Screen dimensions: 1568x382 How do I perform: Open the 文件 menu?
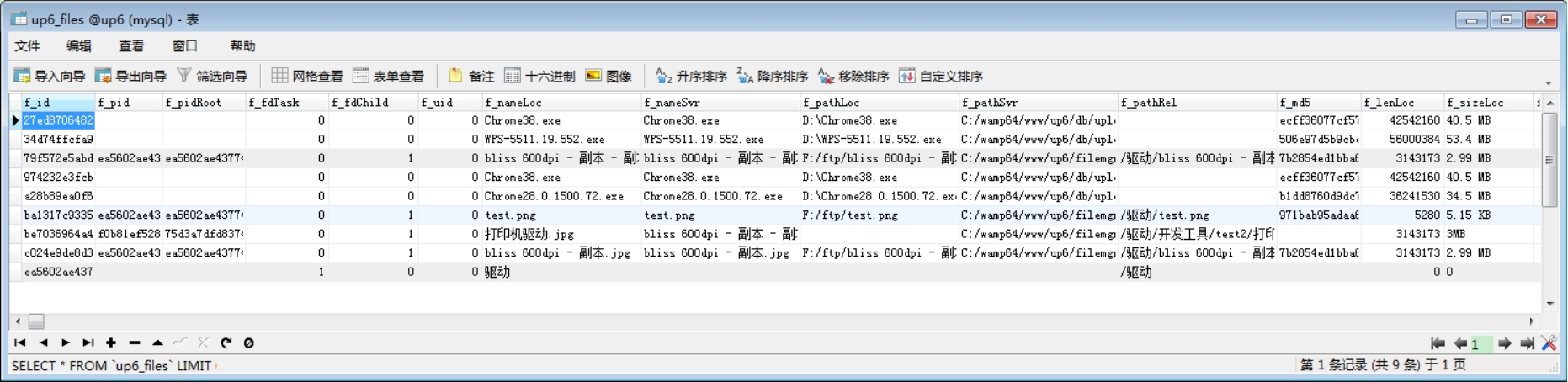(x=27, y=46)
